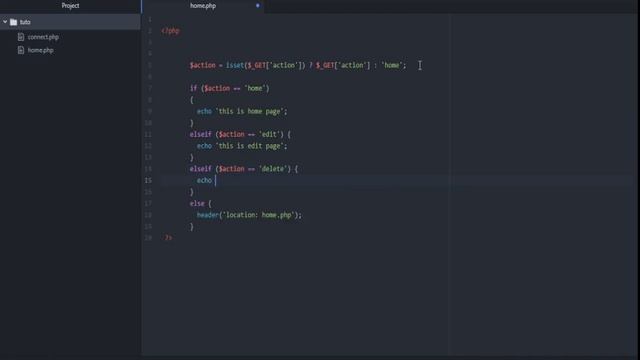Click the home.php file icon in tree
This screenshot has height=360, width=640.
21,50
